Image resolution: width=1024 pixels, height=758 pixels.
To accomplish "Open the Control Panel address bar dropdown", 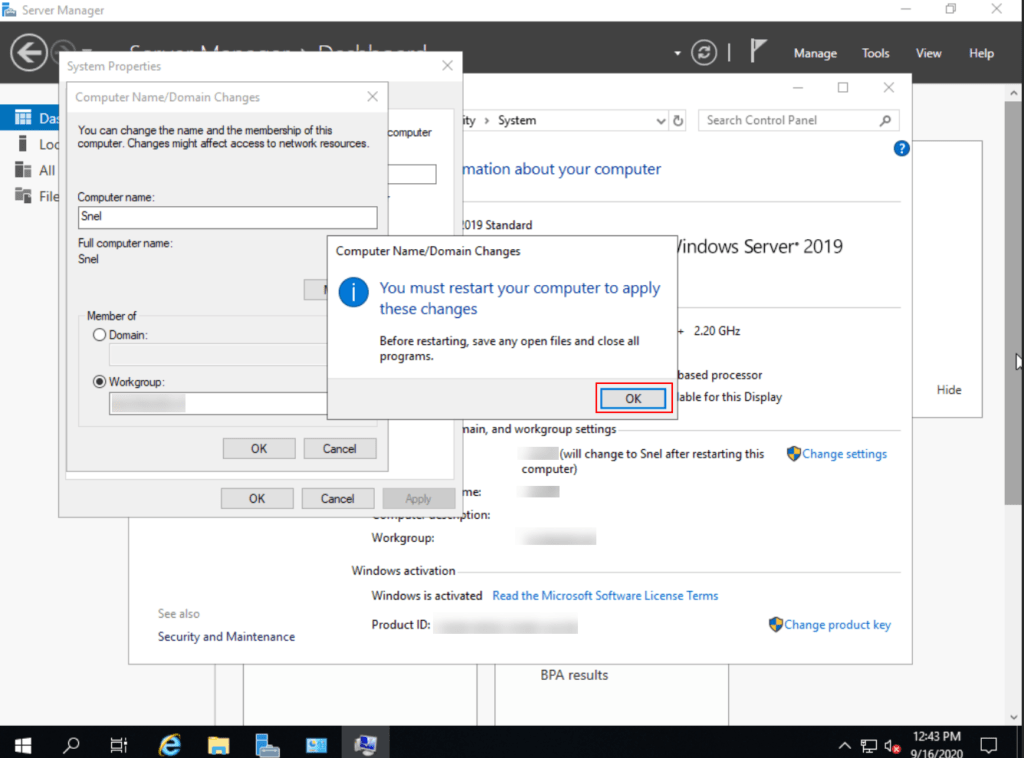I will point(660,120).
